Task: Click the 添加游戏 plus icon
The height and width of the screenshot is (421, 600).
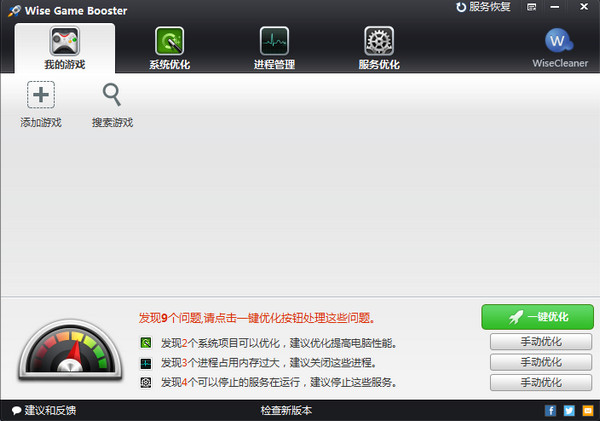Action: [x=41, y=96]
